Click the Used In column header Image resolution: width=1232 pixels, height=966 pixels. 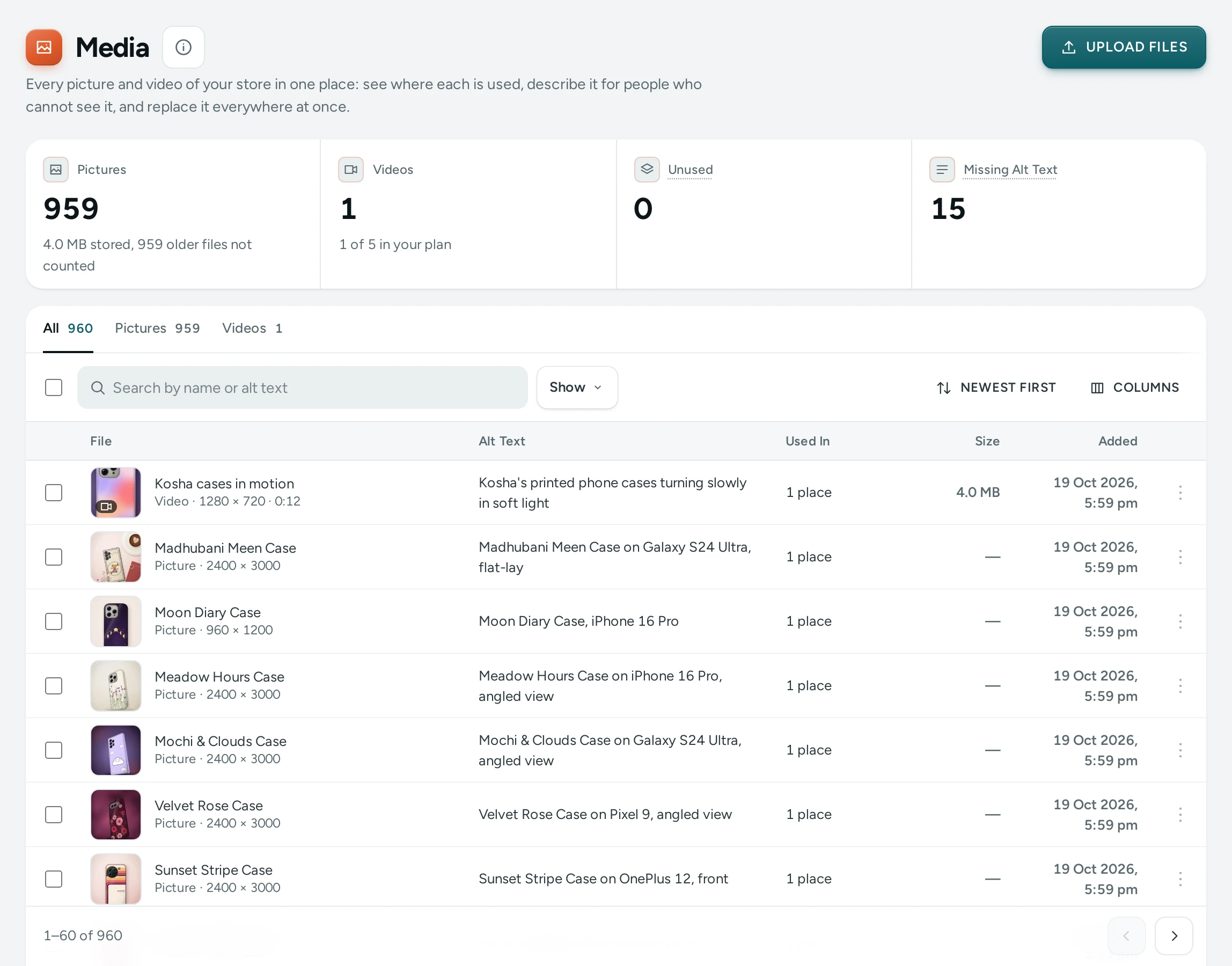coord(808,441)
